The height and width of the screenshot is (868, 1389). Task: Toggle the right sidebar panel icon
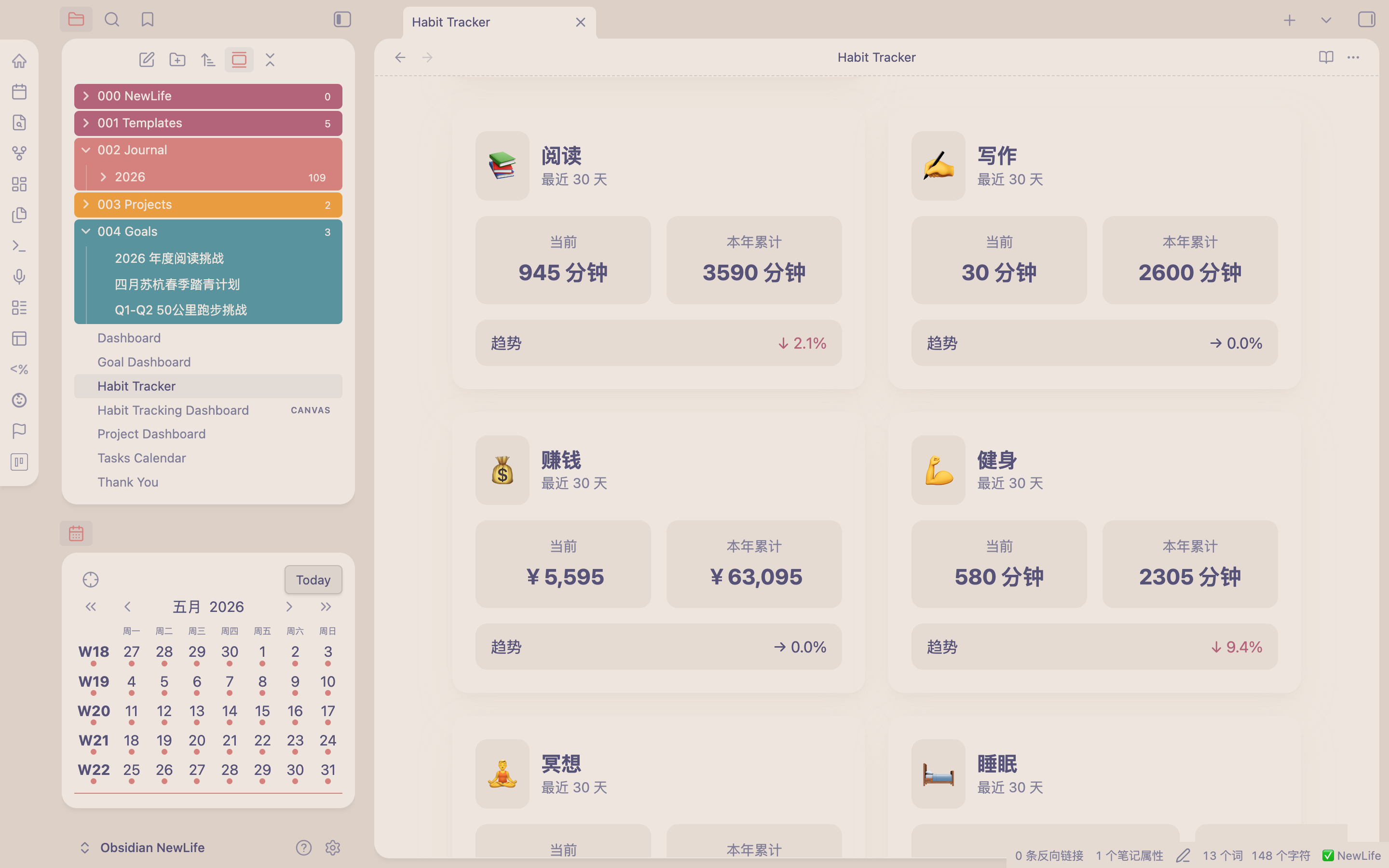click(1367, 19)
